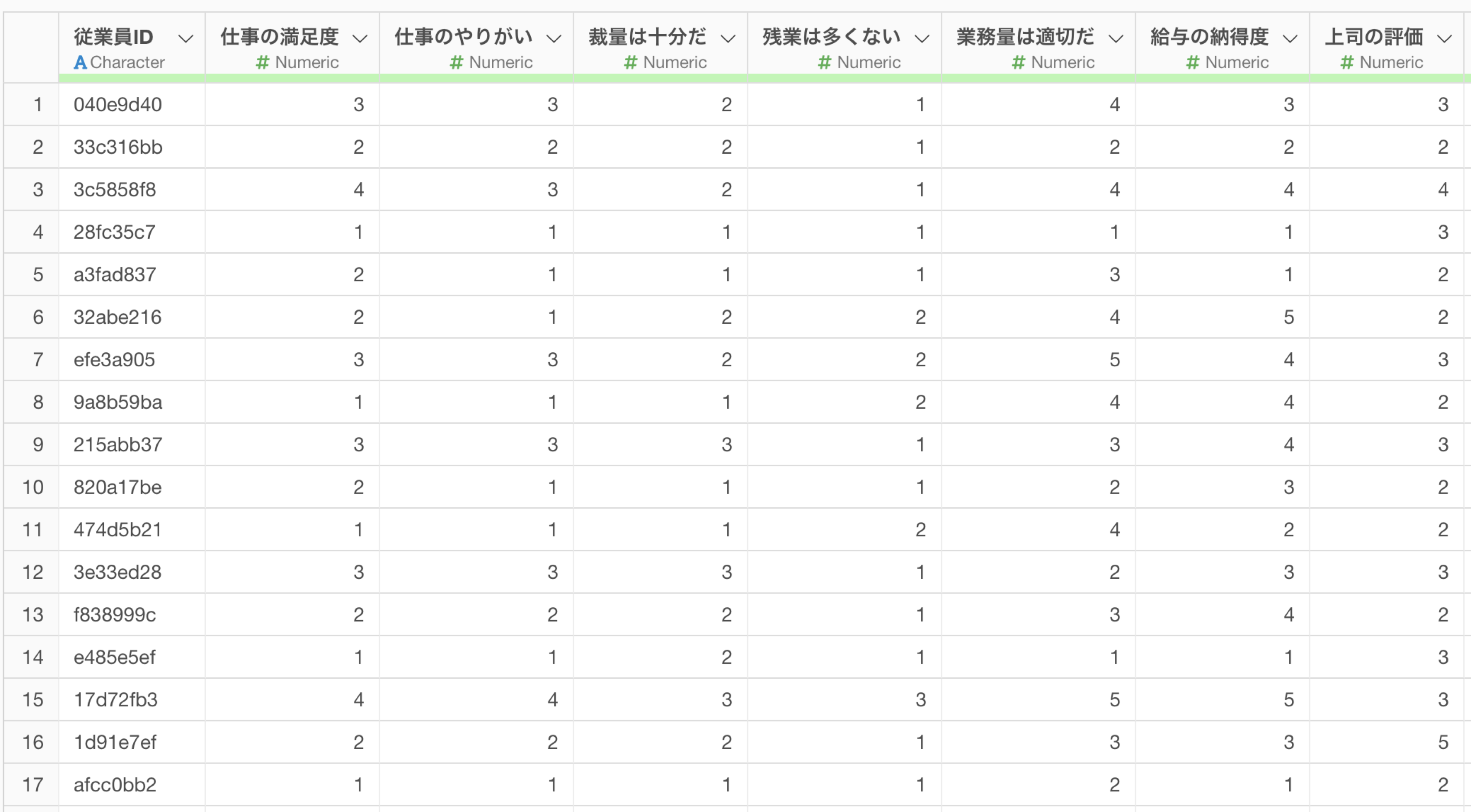Expand the 仕事の満足度 column menu chevron
This screenshot has height=812, width=1471.
(360, 39)
